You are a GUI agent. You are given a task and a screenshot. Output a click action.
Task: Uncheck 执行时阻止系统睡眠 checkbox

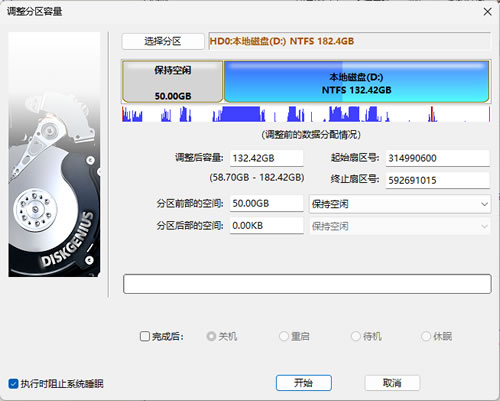[x=13, y=384]
